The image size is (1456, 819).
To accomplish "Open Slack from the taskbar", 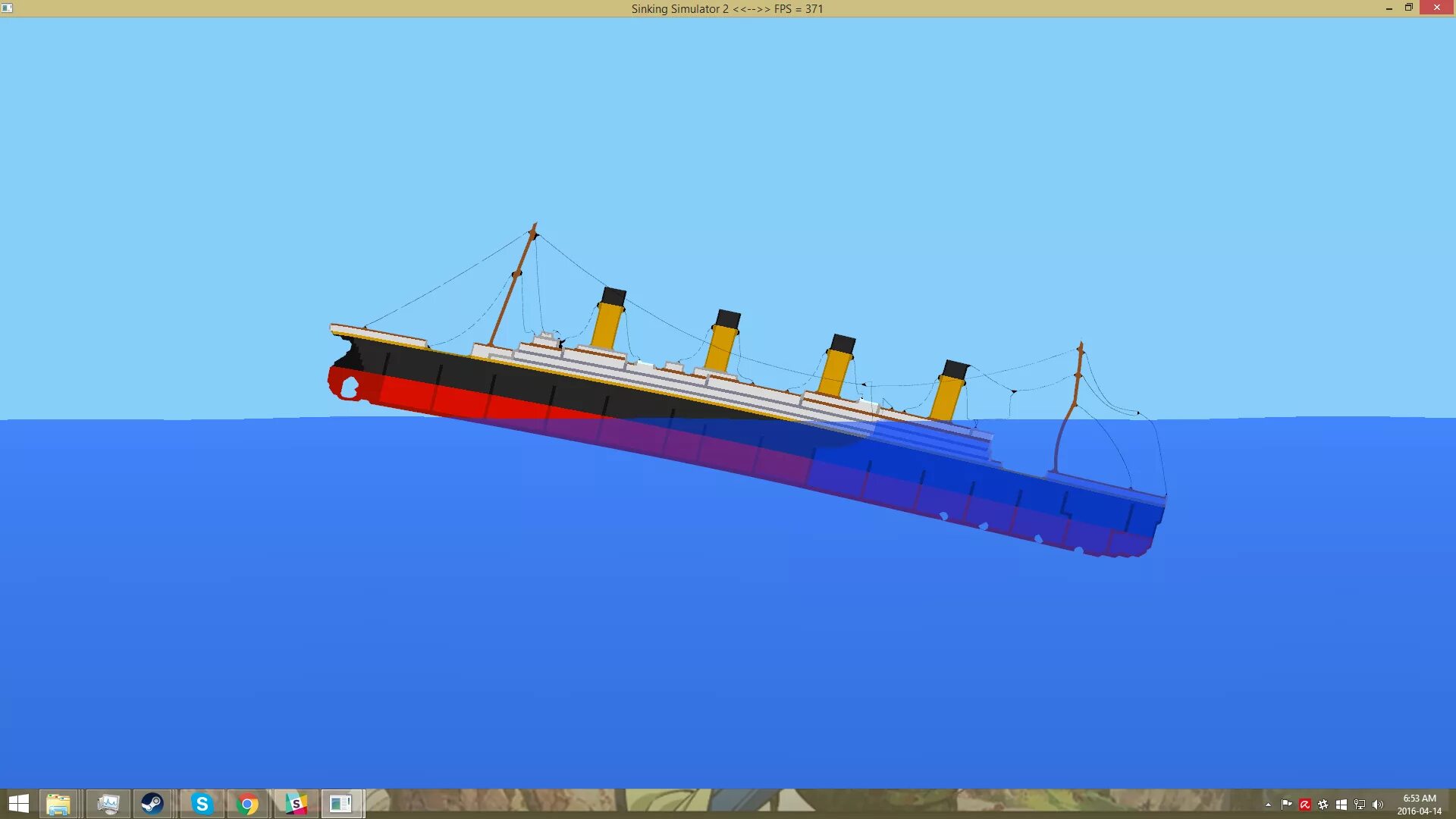I will click(296, 804).
